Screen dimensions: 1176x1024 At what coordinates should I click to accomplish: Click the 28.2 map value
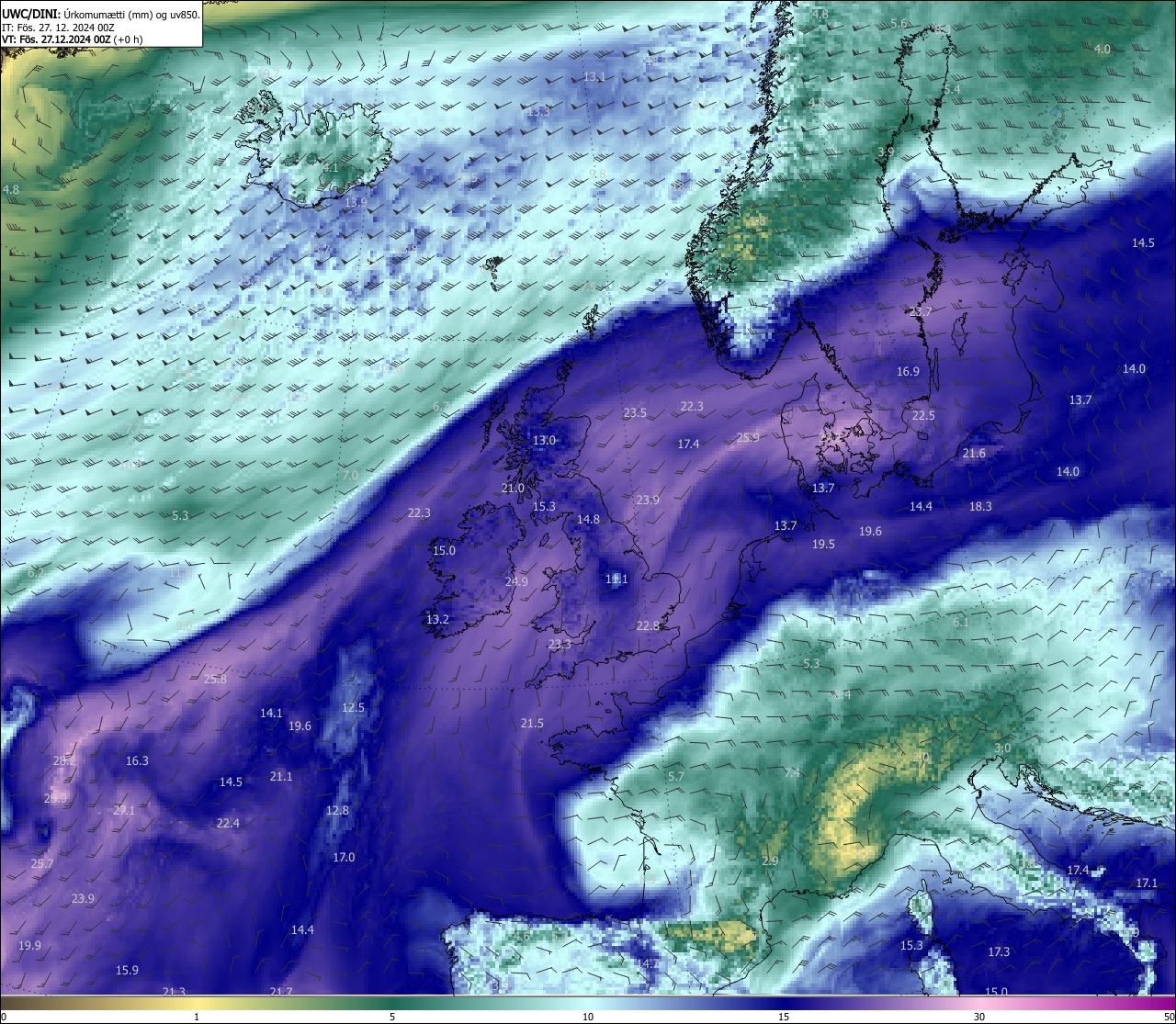tap(63, 760)
